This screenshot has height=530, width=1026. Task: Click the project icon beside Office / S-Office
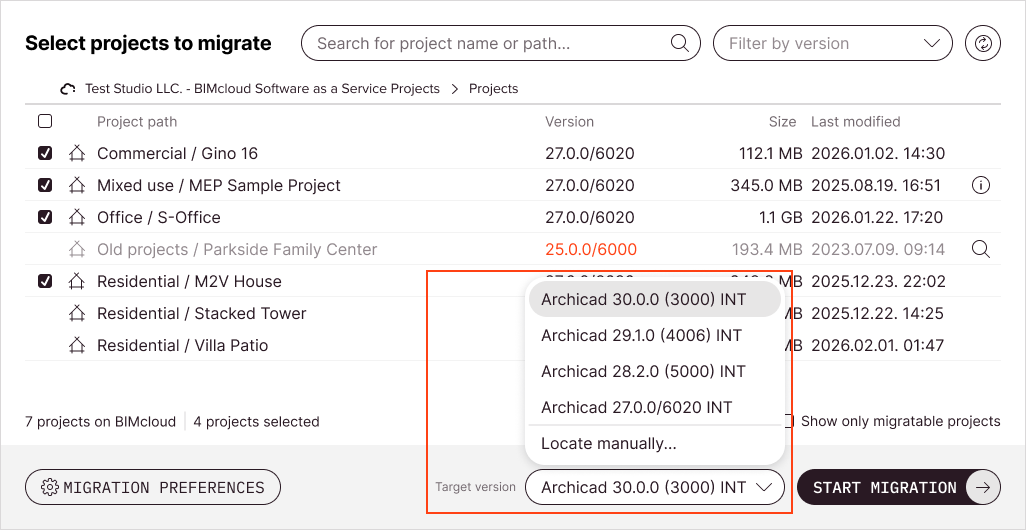click(x=77, y=217)
